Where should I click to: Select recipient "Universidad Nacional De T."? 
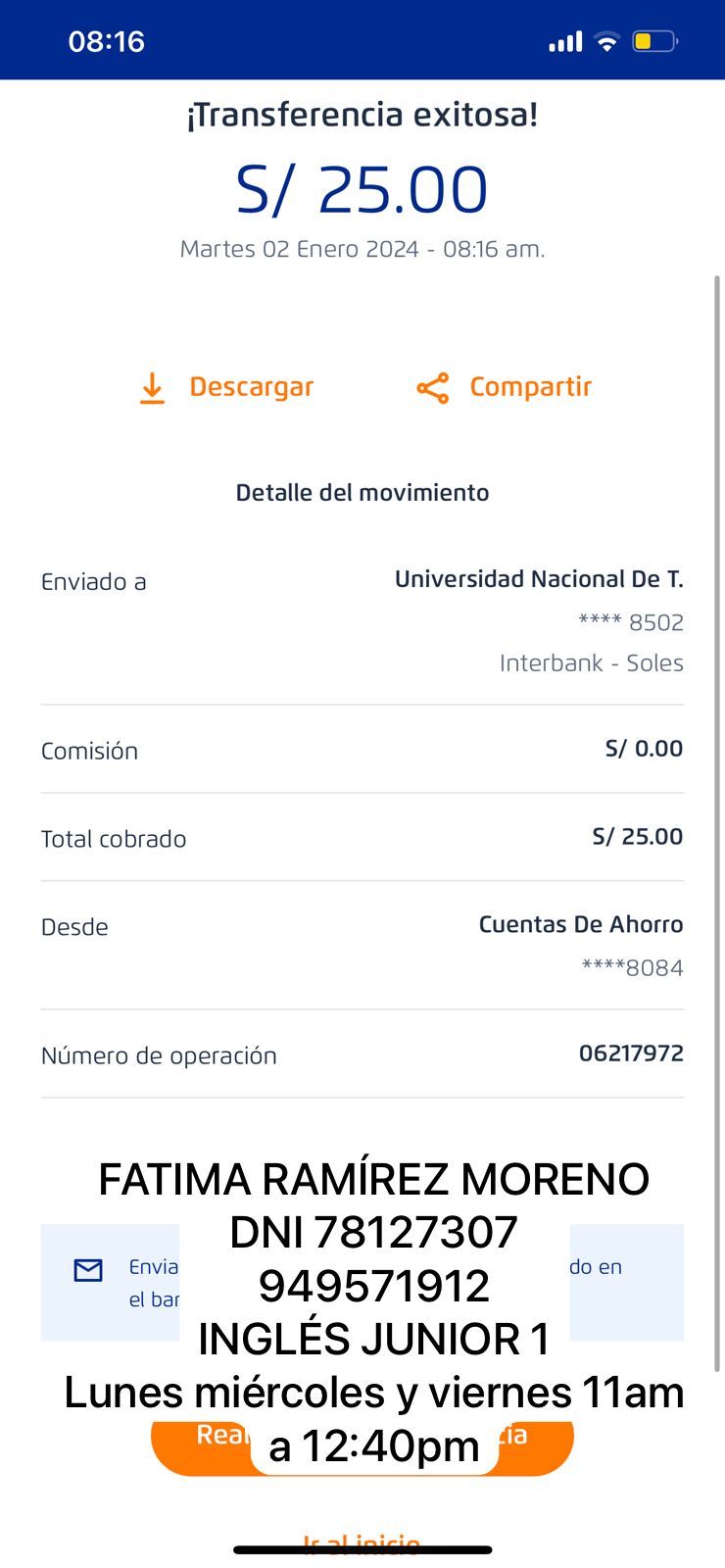pyautogui.click(x=539, y=579)
